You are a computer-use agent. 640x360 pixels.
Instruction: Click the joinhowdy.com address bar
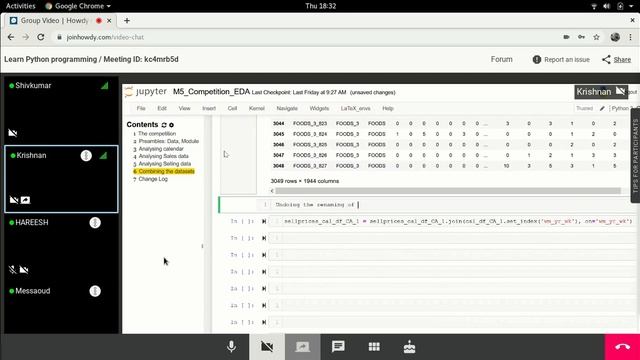[105, 37]
